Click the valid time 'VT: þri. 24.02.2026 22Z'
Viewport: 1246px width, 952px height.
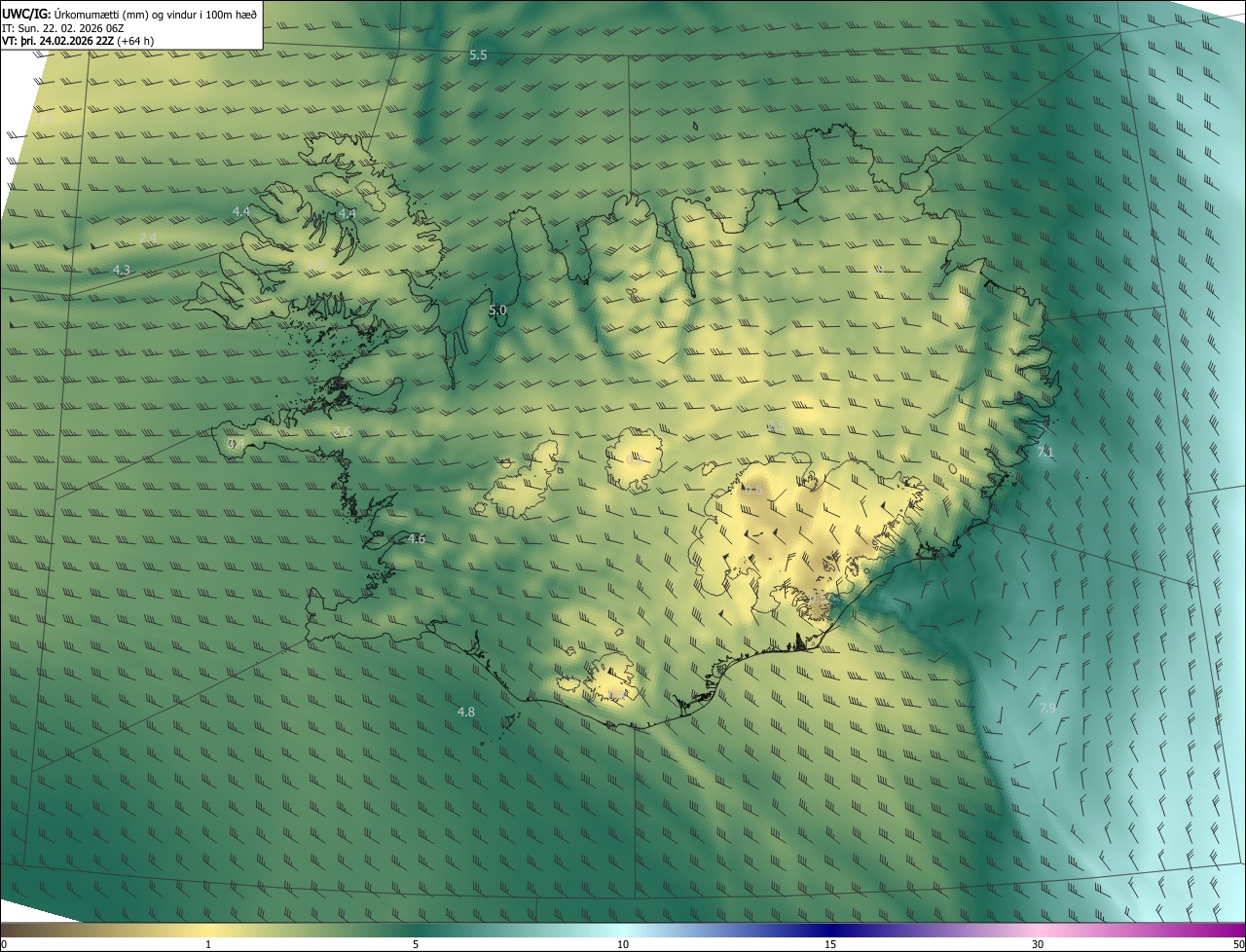[x=57, y=41]
